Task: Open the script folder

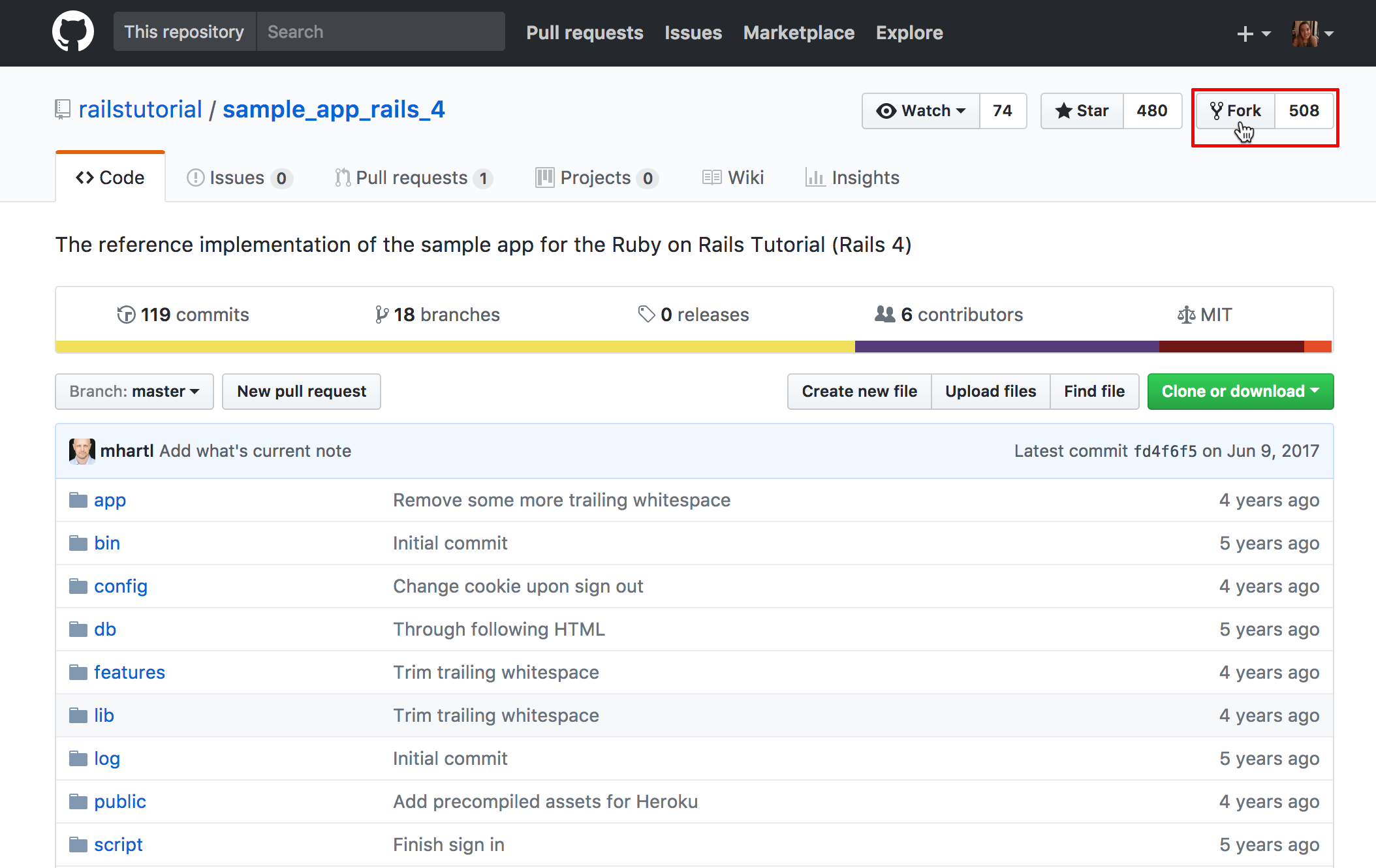Action: click(118, 845)
